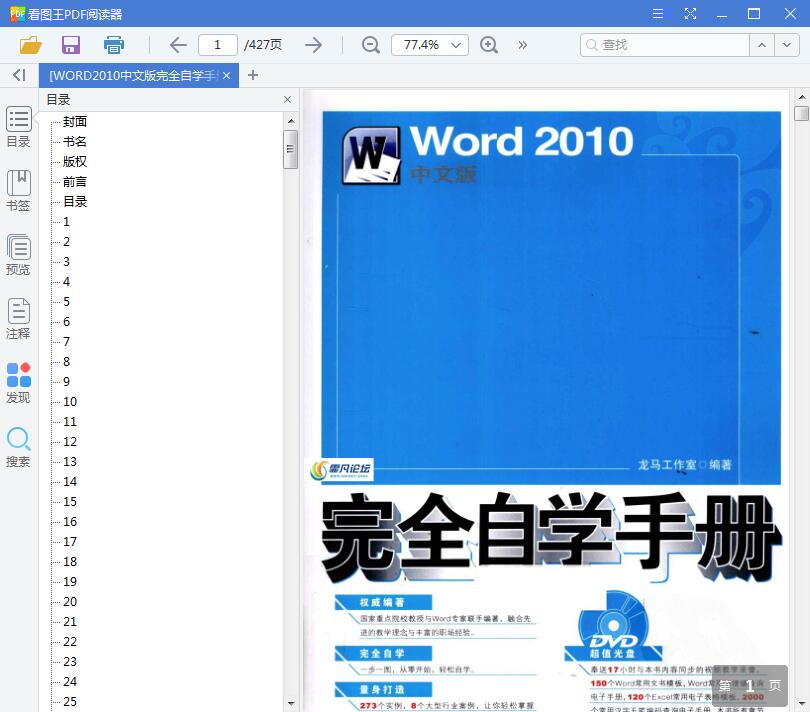Open the 预览 thumbnails panel

[x=19, y=255]
